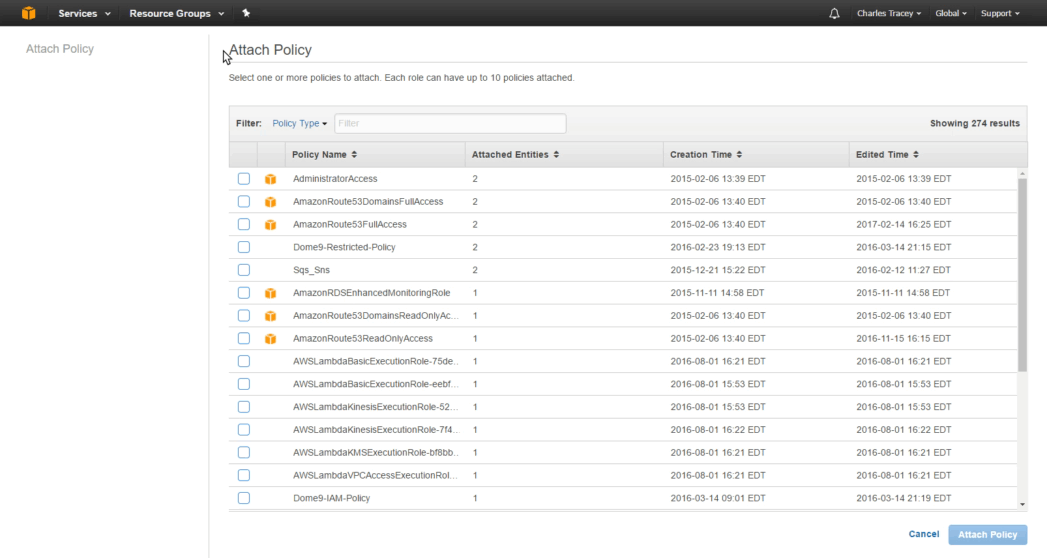The height and width of the screenshot is (558, 1047).
Task: Click creation time 2015-12-21 15:22 EDT
Action: (718, 270)
